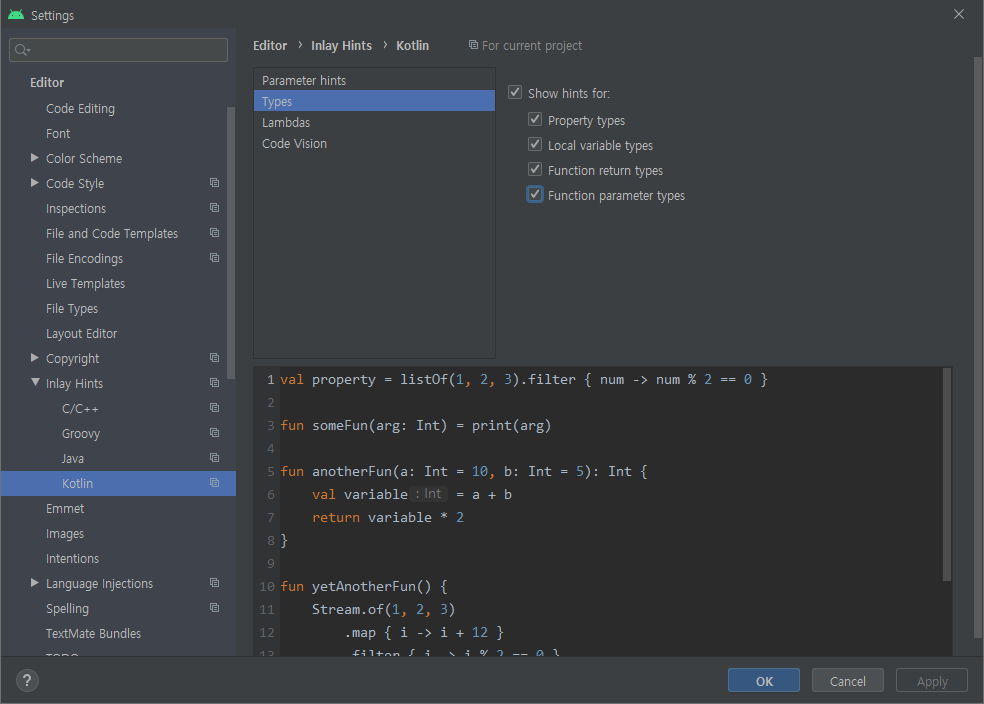The width and height of the screenshot is (984, 704).
Task: Select Groovy under Inlay Hints
Action: click(81, 434)
